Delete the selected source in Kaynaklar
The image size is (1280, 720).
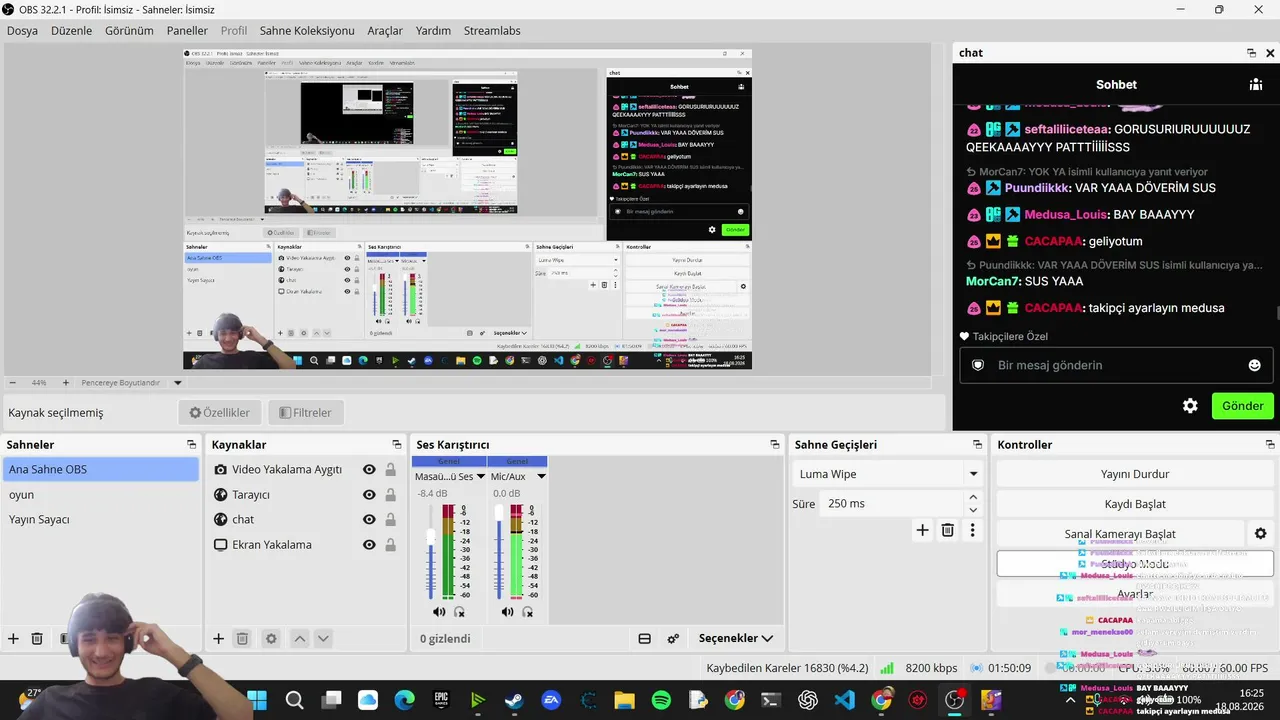(242, 638)
